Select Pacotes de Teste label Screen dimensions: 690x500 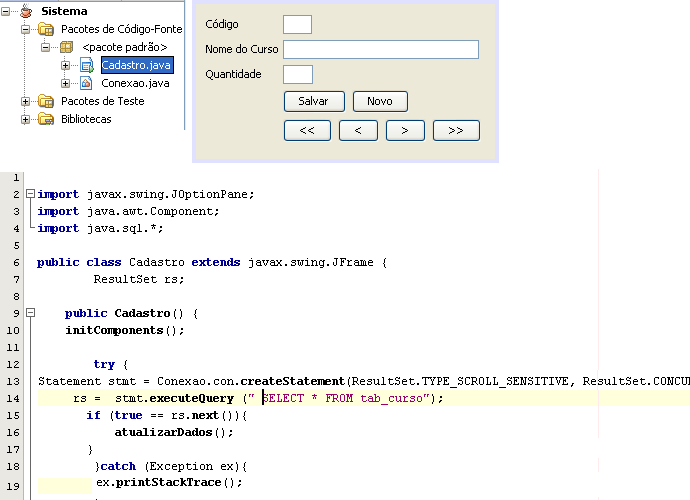tap(103, 101)
